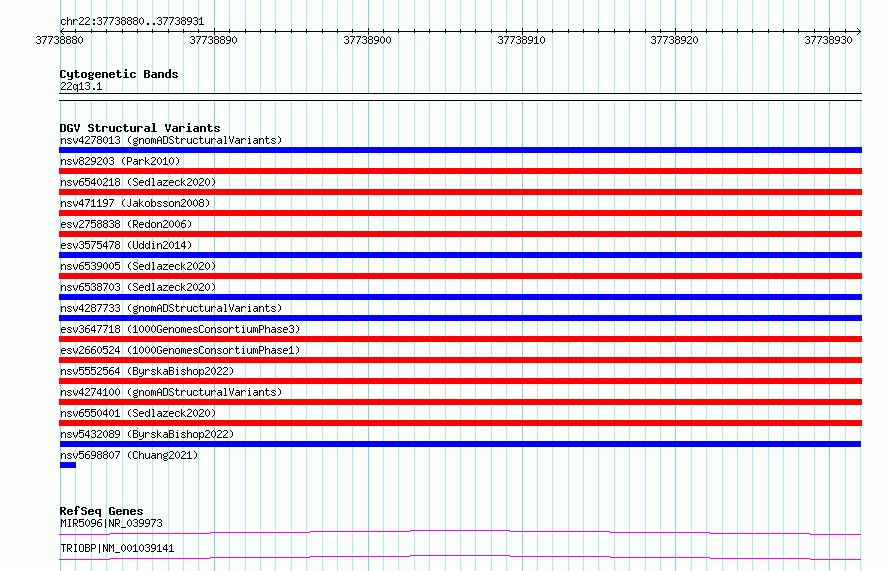
Task: Open variant nsv829203 (Park2010) label
Action: [120, 161]
